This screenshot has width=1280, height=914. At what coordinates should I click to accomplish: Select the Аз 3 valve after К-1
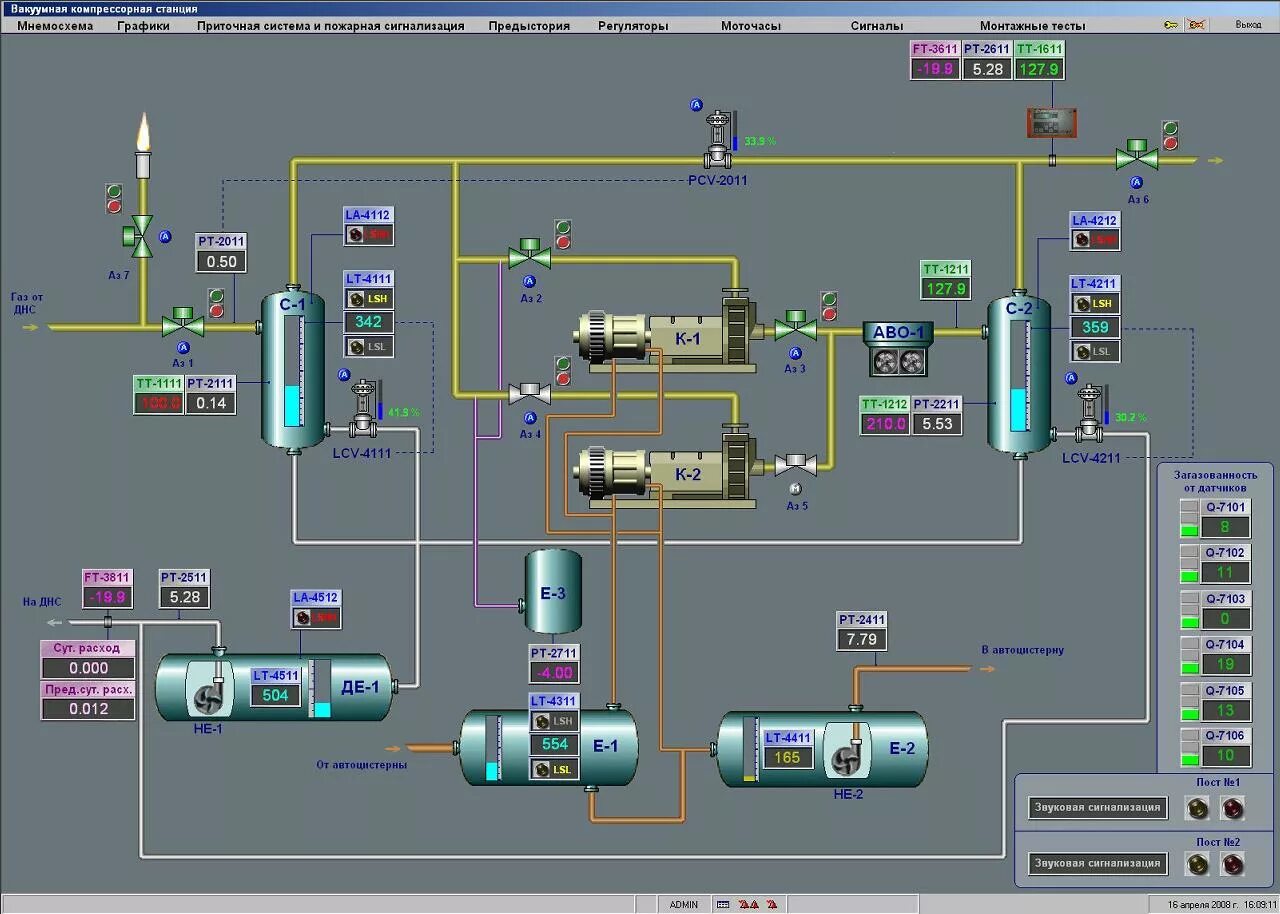[796, 326]
